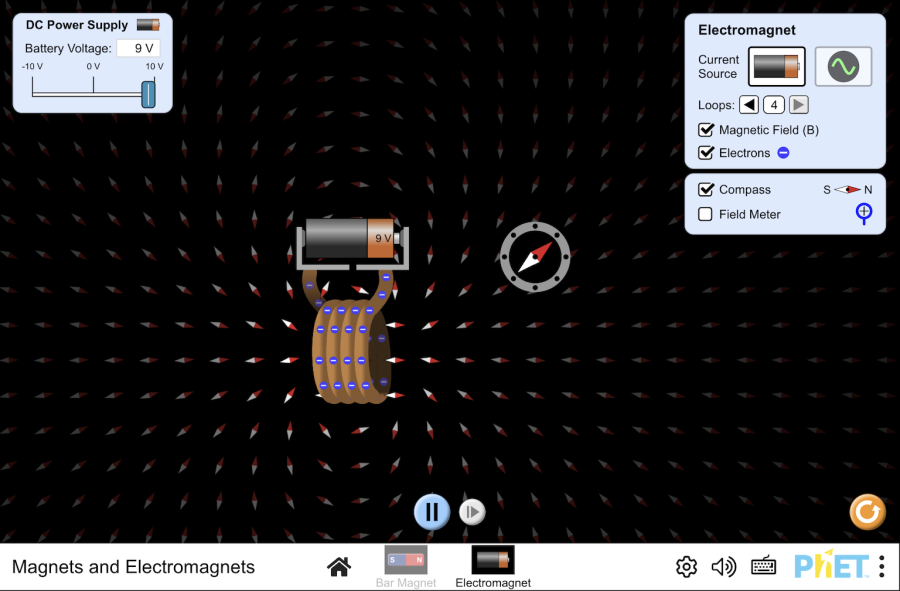900x591 pixels.
Task: Select the Electromagnet screen tab
Action: [x=492, y=567]
